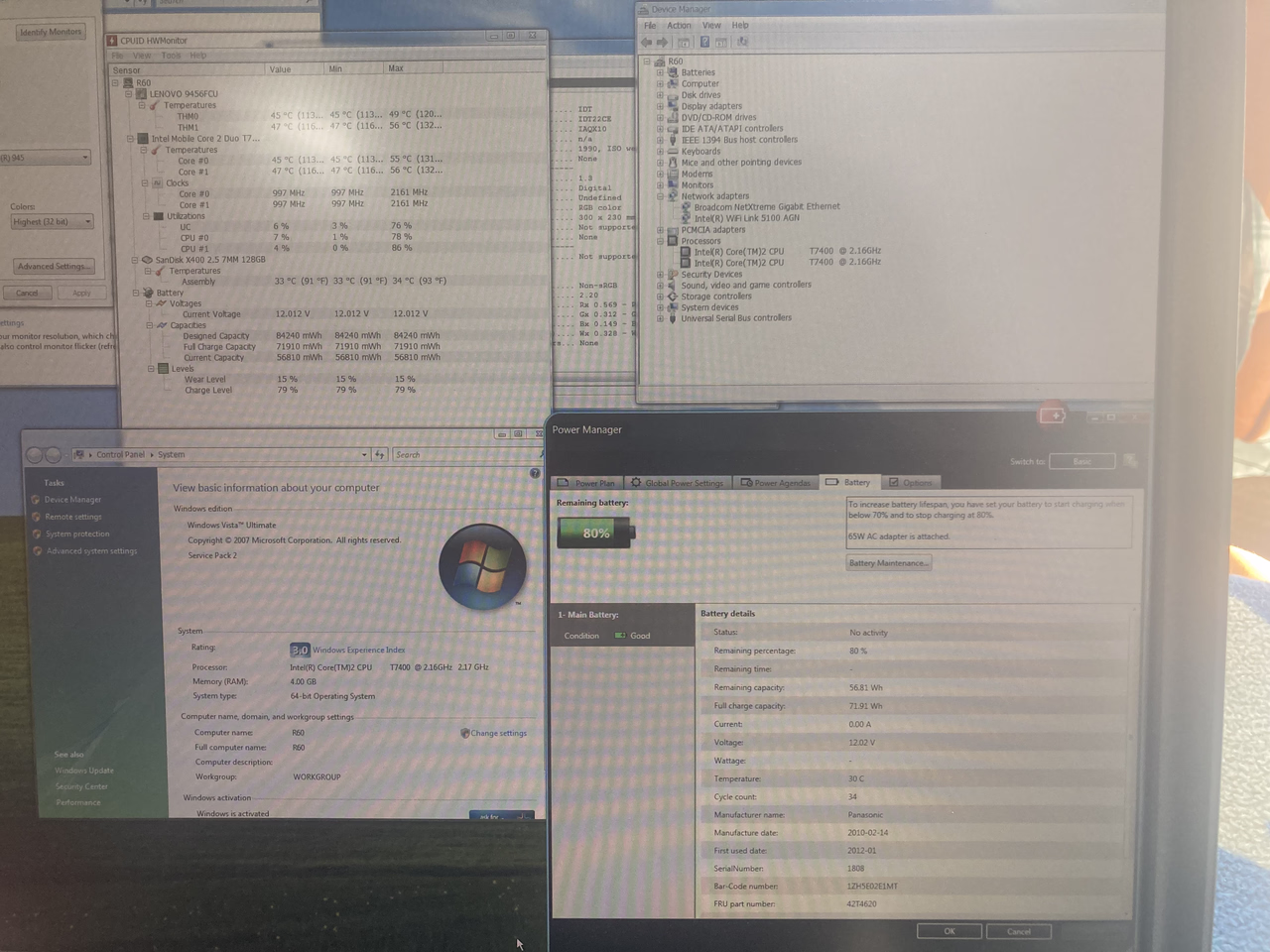Image resolution: width=1270 pixels, height=952 pixels.
Task: Click the Basic switch-to button
Action: pos(1082,461)
